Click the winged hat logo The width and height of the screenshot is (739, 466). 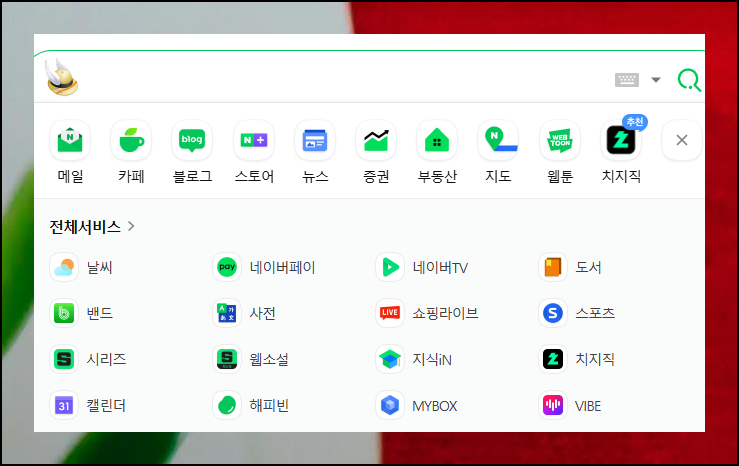[62, 77]
